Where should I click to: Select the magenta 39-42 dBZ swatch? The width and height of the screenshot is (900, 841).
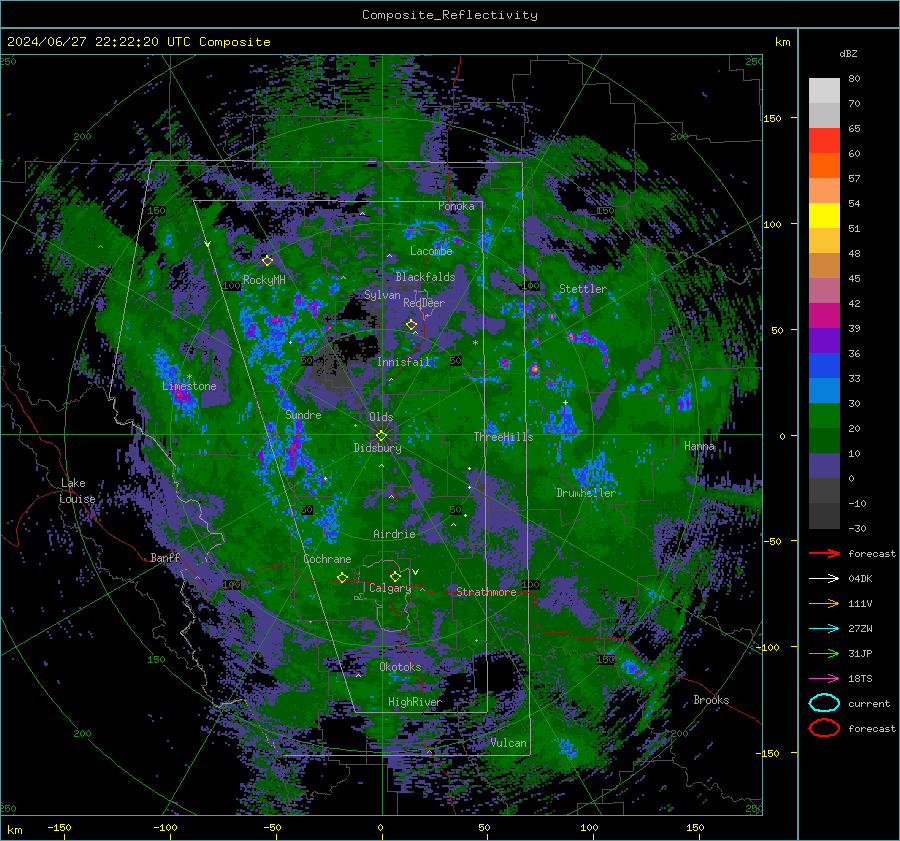824,316
